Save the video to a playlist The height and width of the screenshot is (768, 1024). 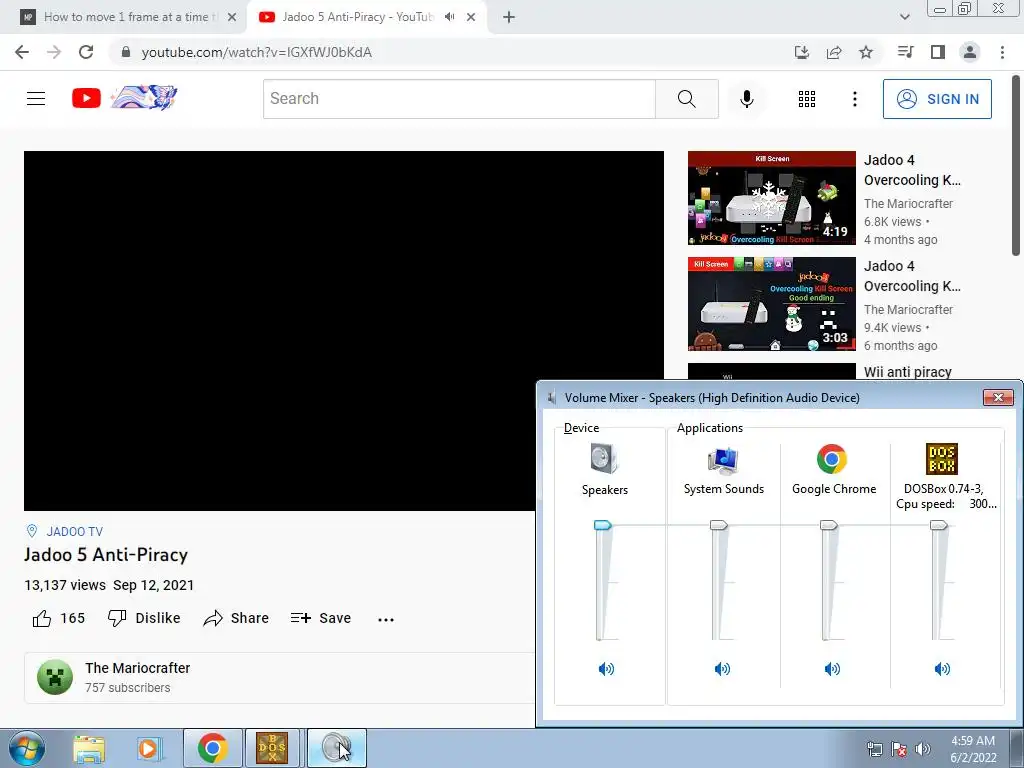(321, 618)
